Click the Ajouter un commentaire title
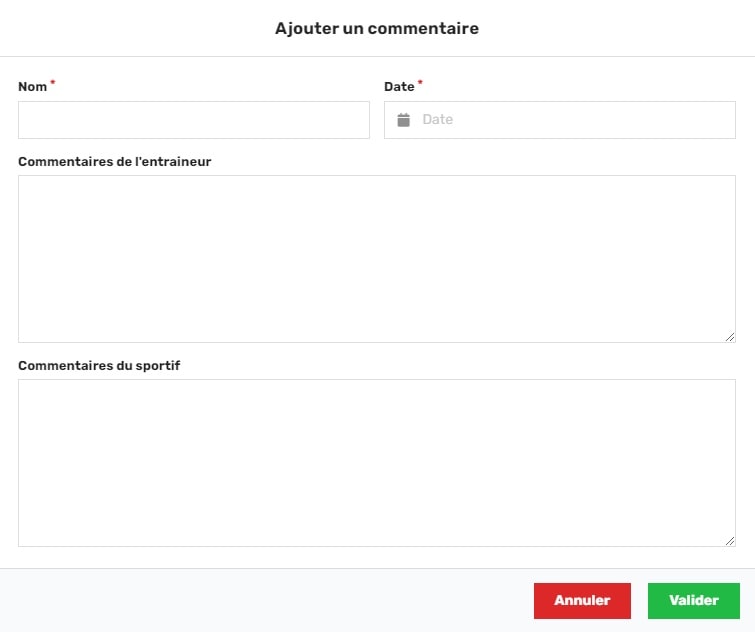The image size is (755, 632). point(377,28)
